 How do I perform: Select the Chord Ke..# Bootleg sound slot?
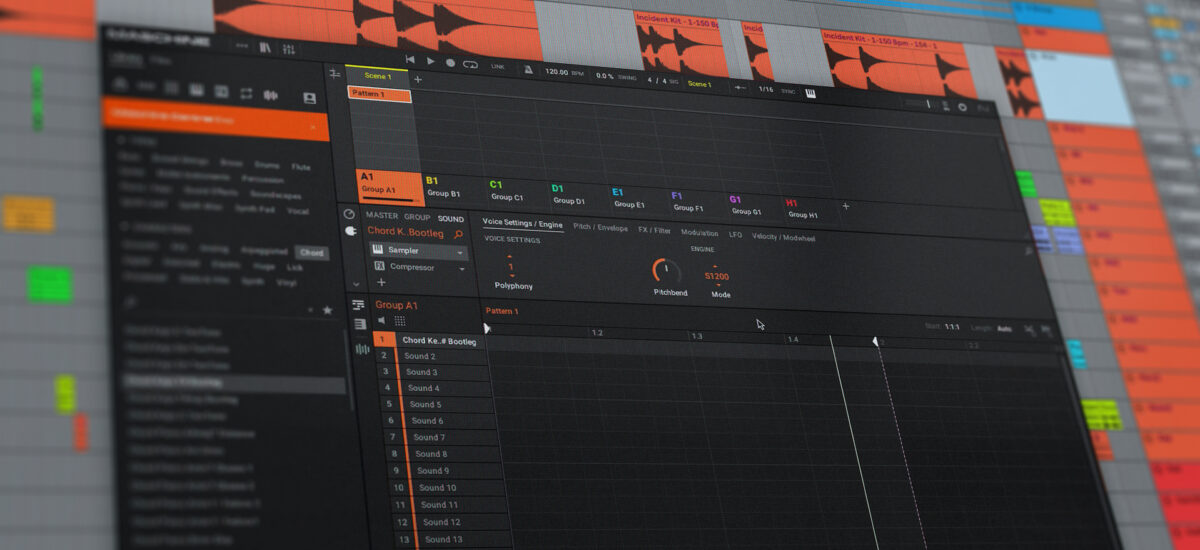coord(431,341)
